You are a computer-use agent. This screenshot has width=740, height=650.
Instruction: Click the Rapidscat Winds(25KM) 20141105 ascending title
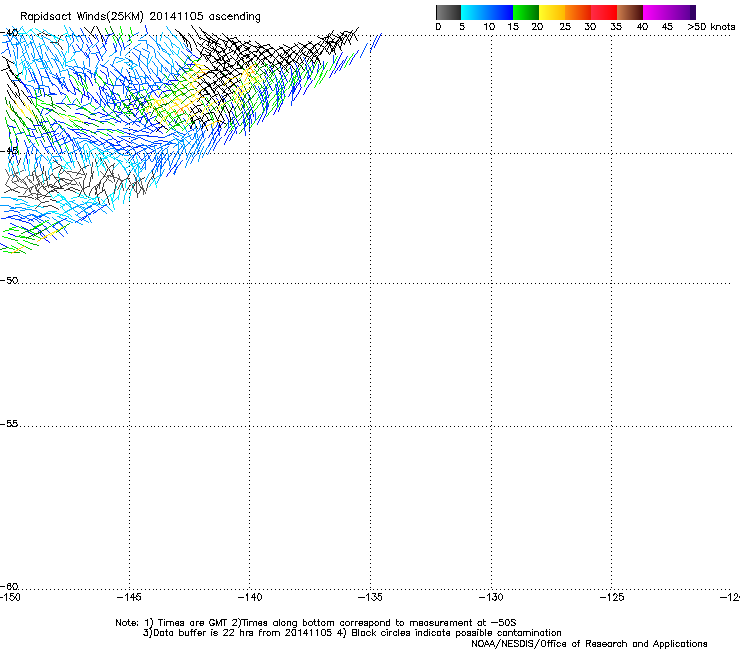[140, 16]
